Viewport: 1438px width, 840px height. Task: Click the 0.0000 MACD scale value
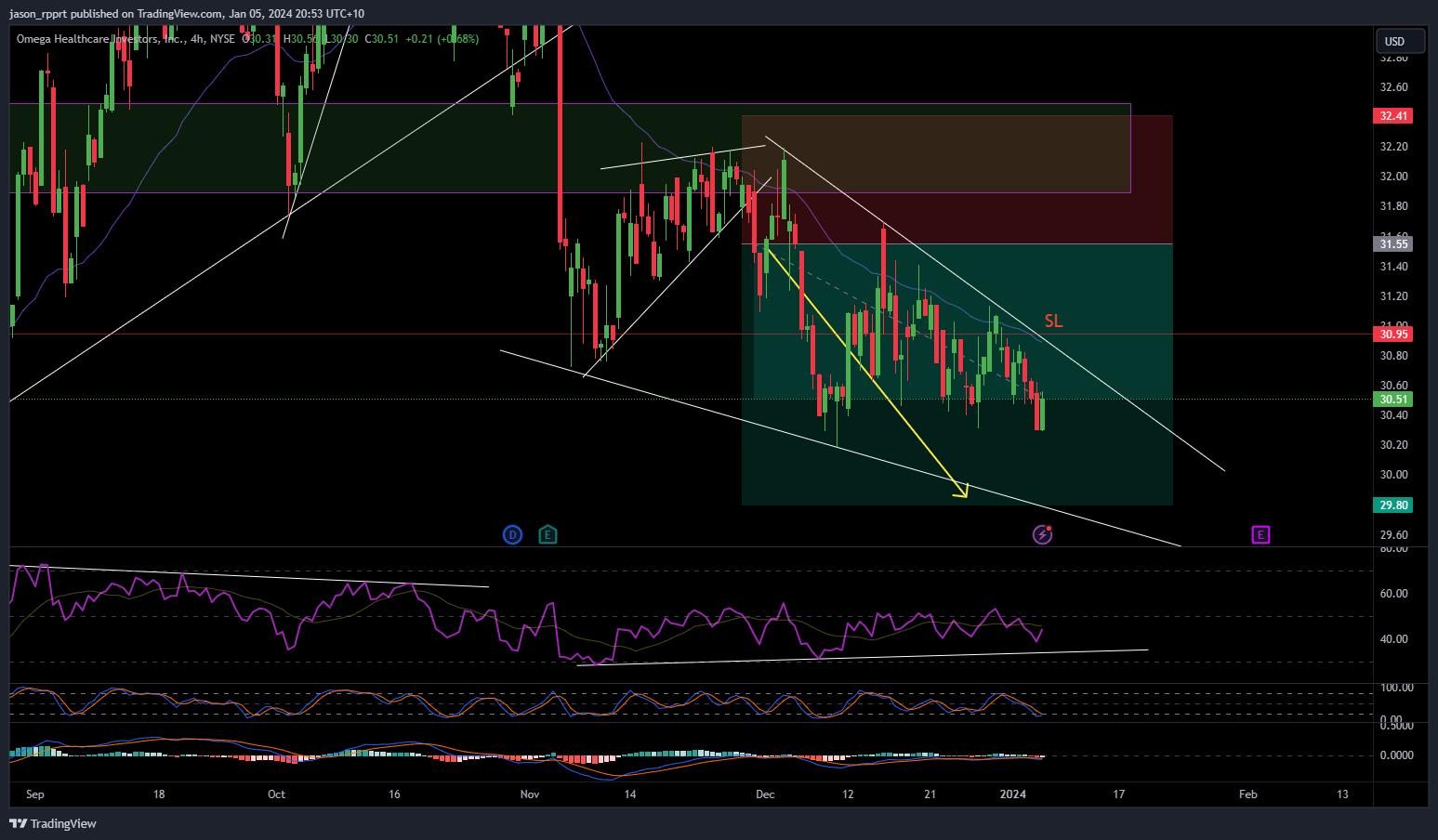(x=1397, y=755)
